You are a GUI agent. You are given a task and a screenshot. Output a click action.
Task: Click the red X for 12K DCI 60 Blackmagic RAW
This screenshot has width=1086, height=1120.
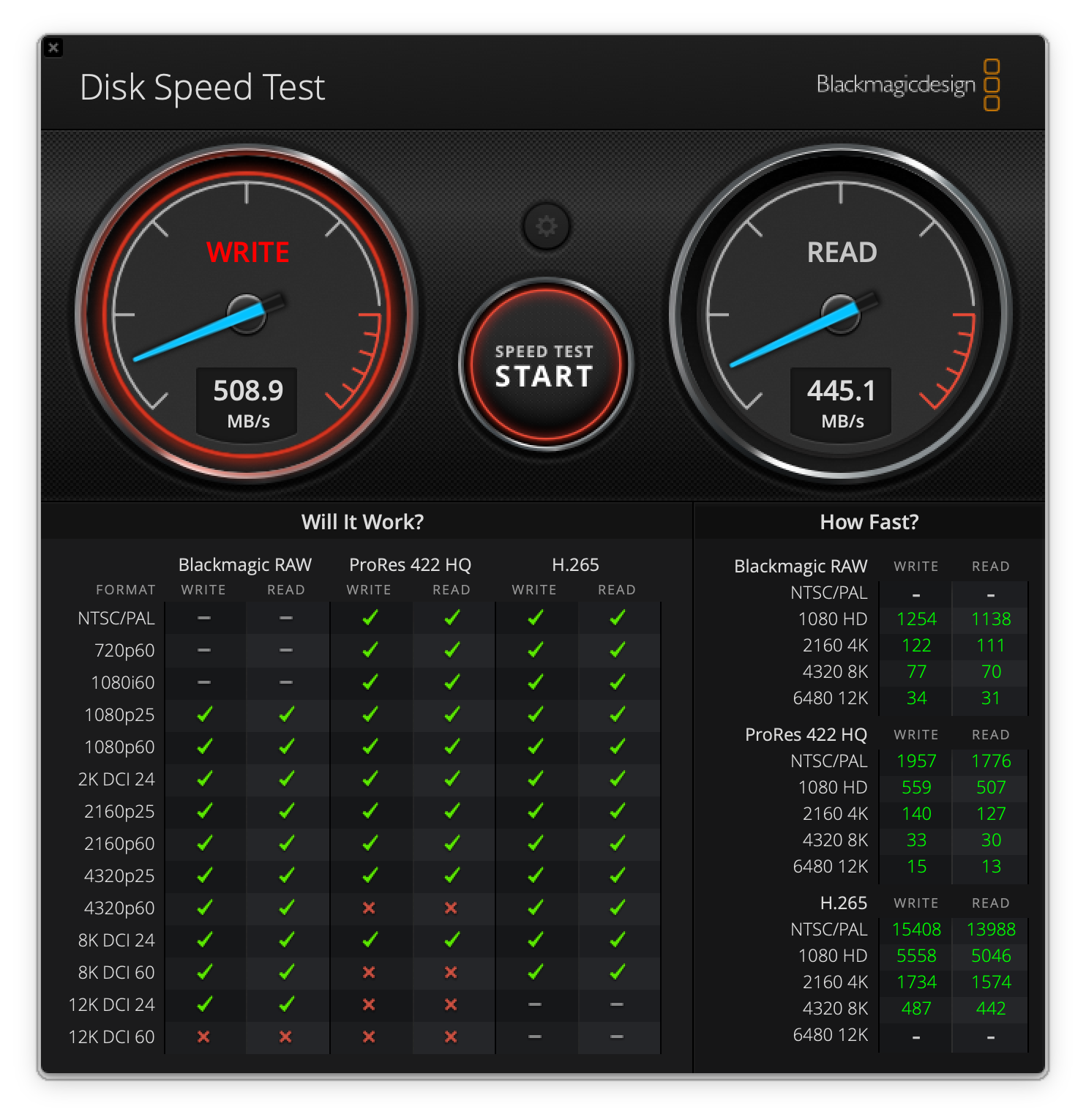point(205,1037)
